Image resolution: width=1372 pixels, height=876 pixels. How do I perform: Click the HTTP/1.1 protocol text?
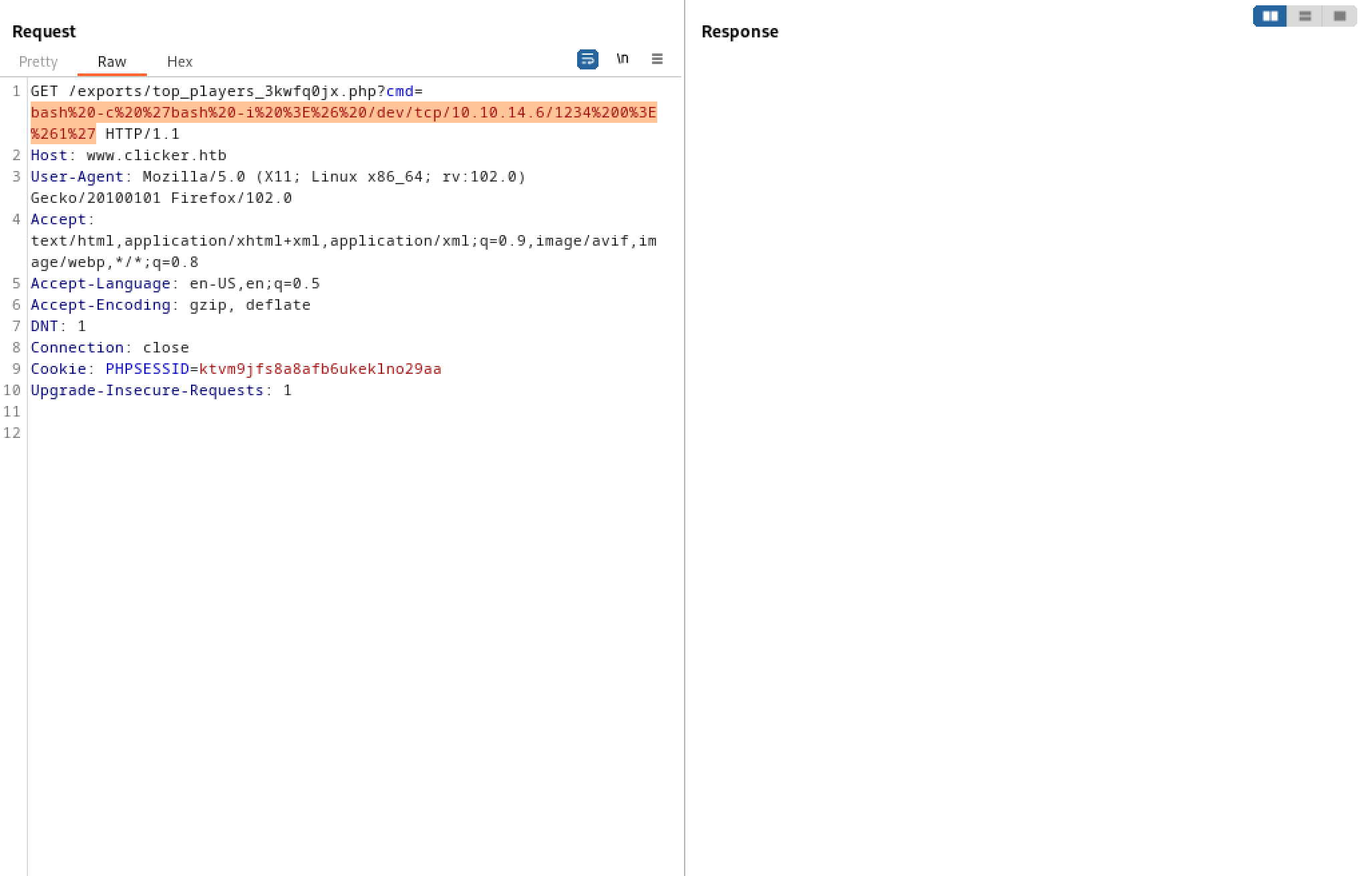click(x=142, y=134)
